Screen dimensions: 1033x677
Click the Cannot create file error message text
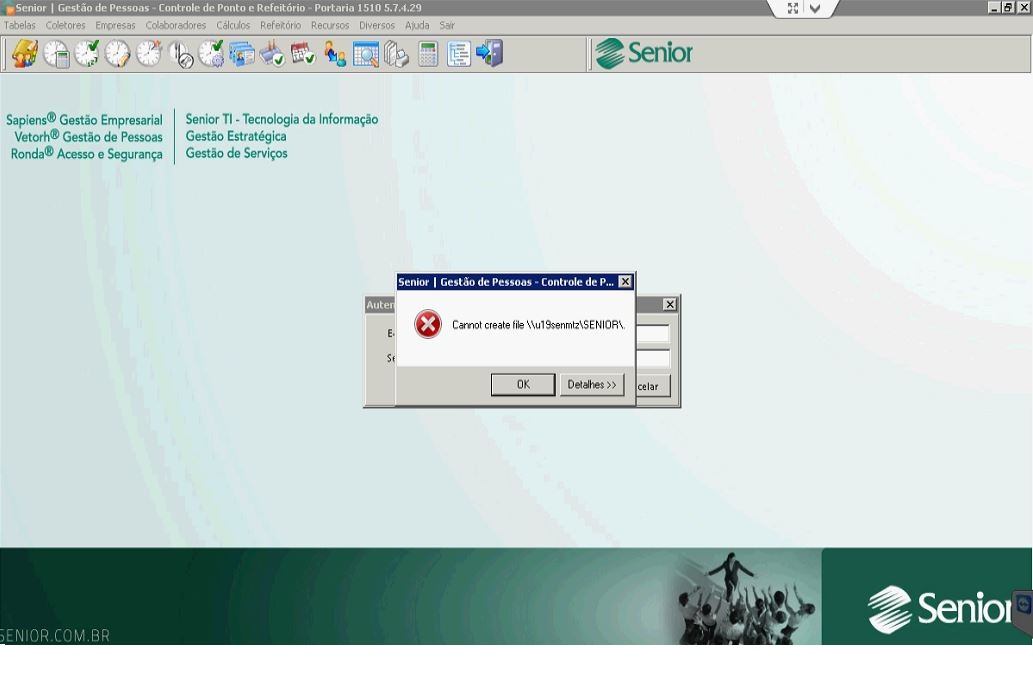[538, 325]
